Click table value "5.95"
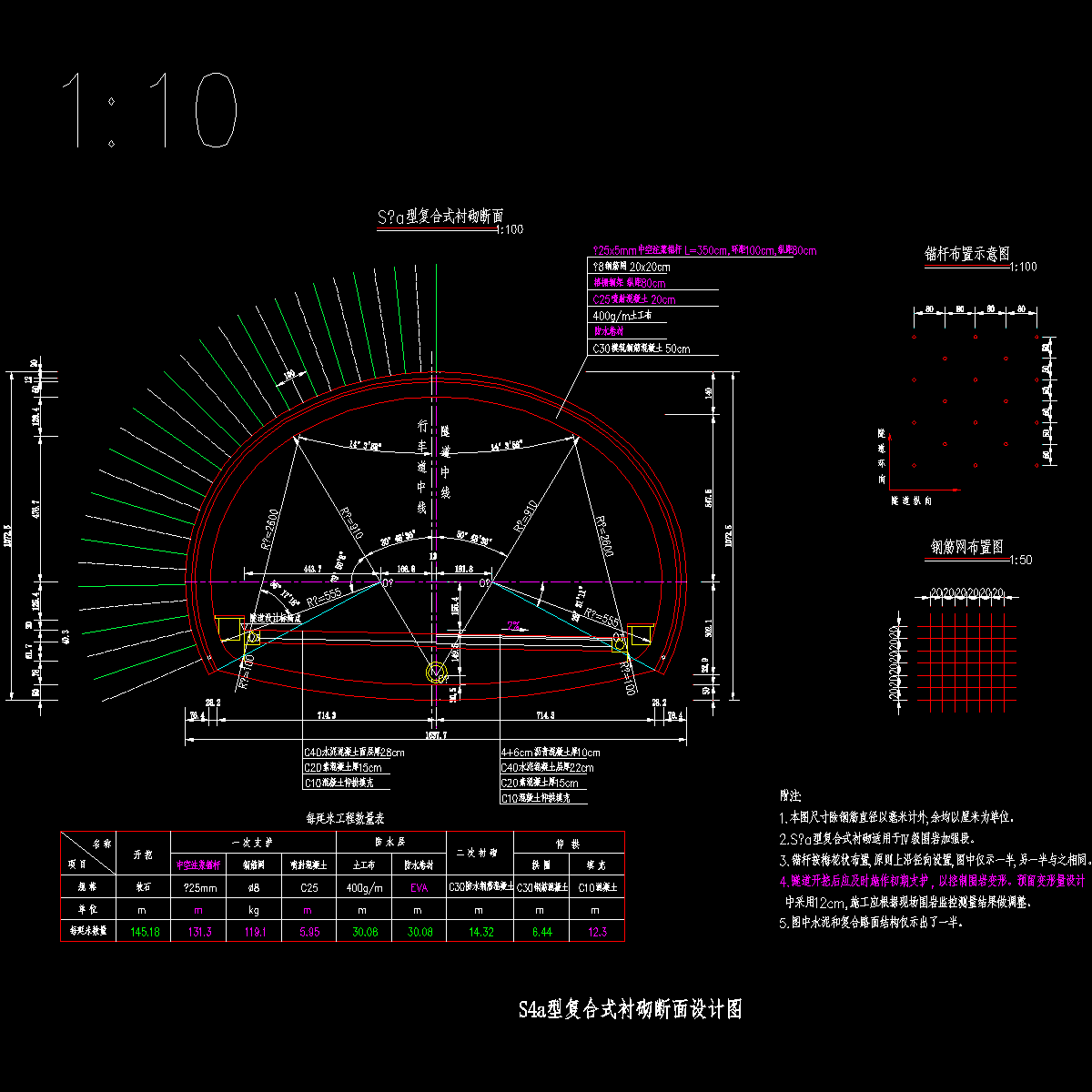Viewport: 1092px width, 1092px height. 308,932
